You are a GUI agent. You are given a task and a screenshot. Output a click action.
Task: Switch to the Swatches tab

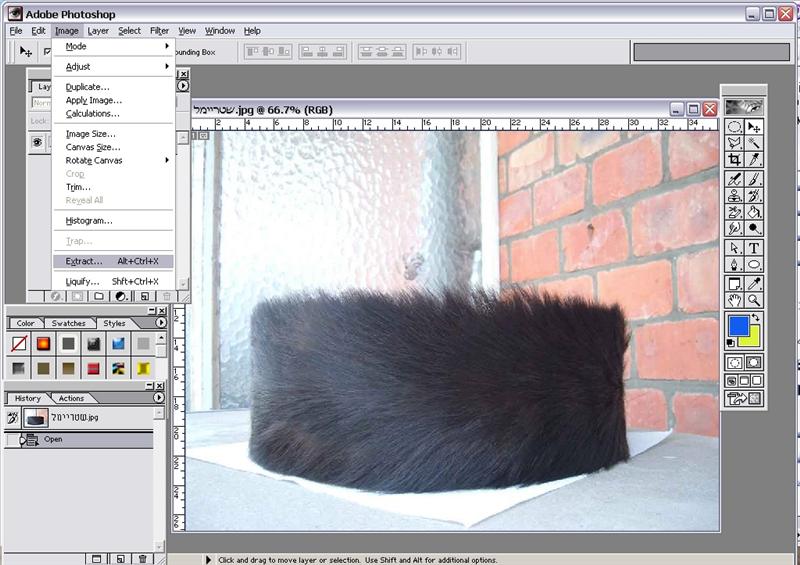68,323
